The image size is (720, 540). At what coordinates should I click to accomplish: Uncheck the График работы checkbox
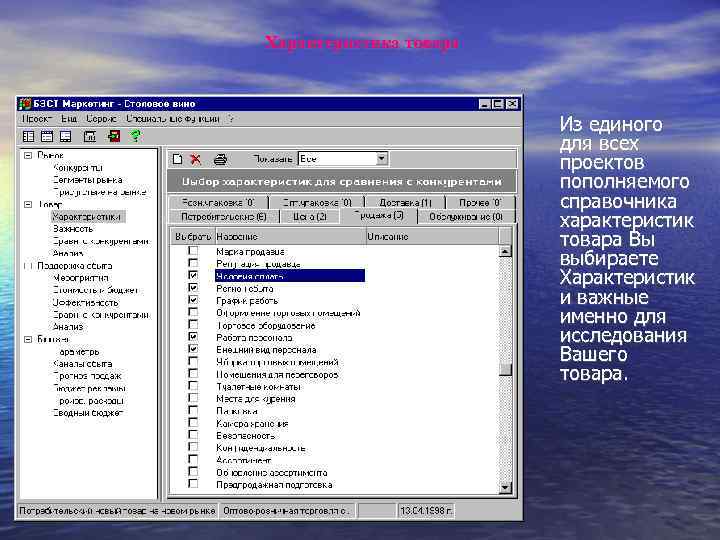tap(193, 300)
